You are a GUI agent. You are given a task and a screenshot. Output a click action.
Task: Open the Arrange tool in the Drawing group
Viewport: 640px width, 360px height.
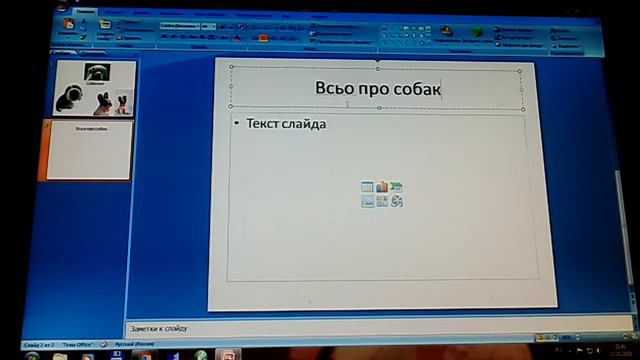[446, 32]
